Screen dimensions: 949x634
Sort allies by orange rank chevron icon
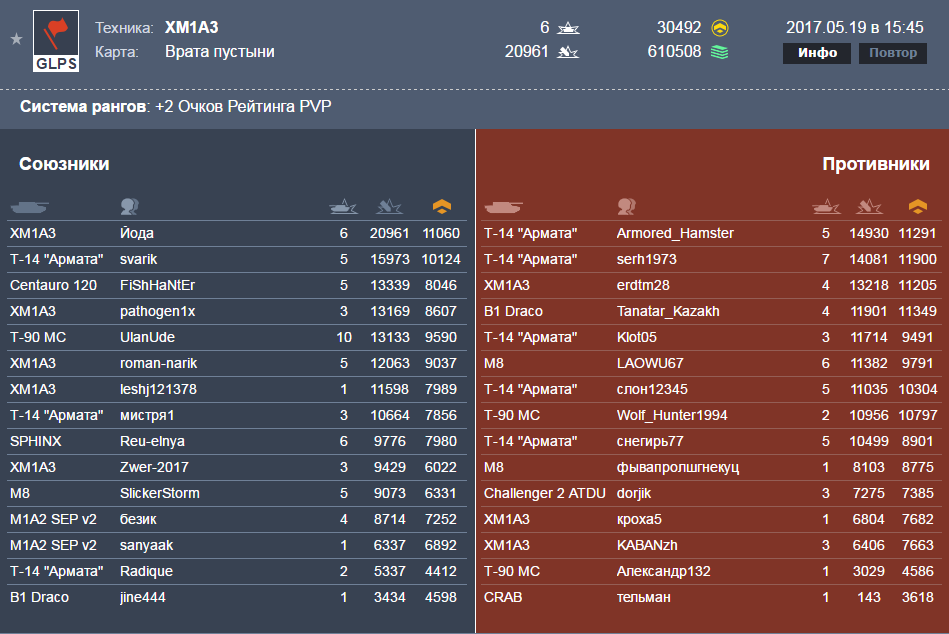[442, 207]
